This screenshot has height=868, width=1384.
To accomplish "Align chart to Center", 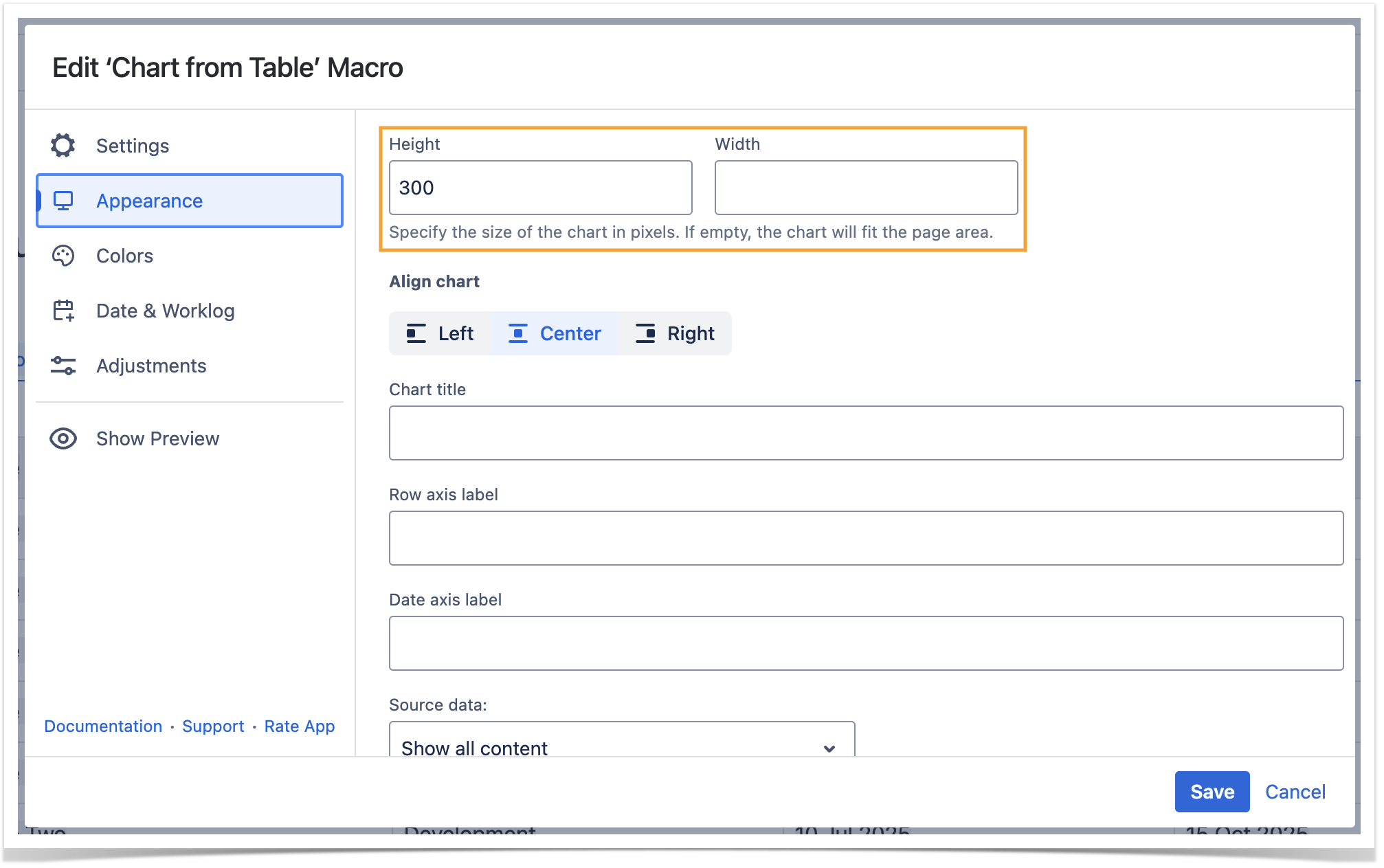I will (555, 333).
